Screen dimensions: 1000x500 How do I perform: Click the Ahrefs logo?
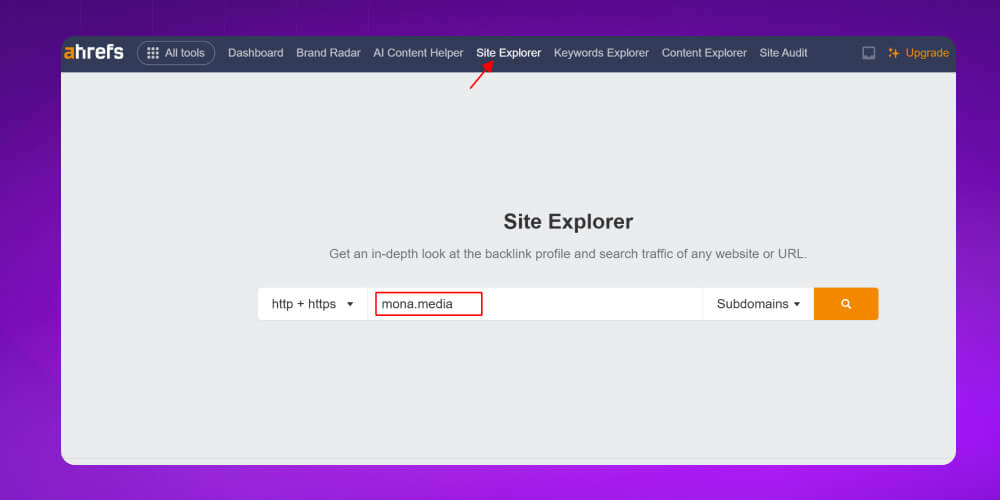(x=94, y=52)
